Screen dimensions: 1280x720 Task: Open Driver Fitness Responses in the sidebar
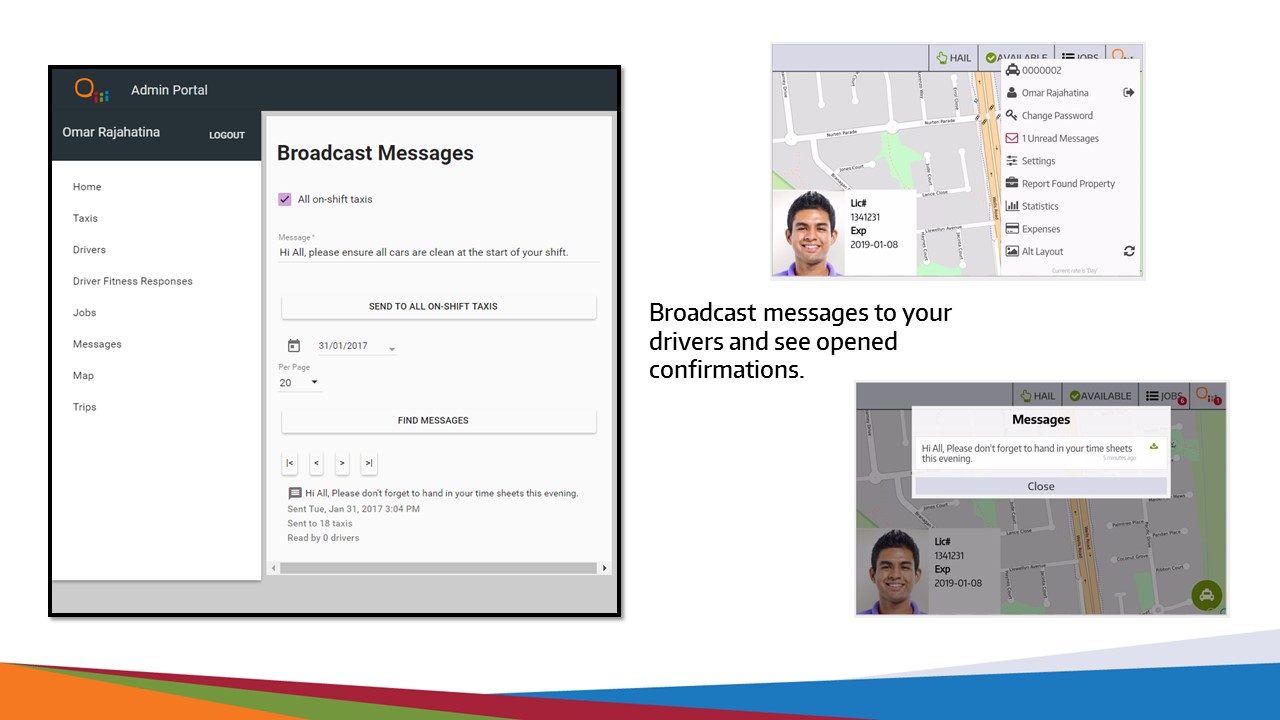(x=132, y=281)
